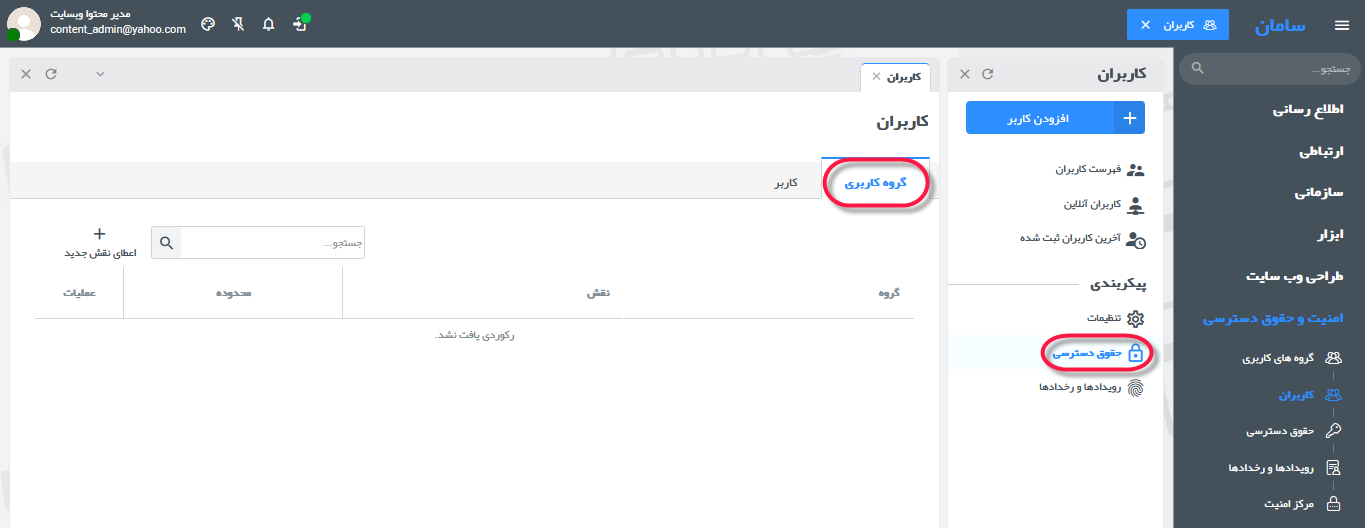Switch to the گروه کاربری tab

875,183
